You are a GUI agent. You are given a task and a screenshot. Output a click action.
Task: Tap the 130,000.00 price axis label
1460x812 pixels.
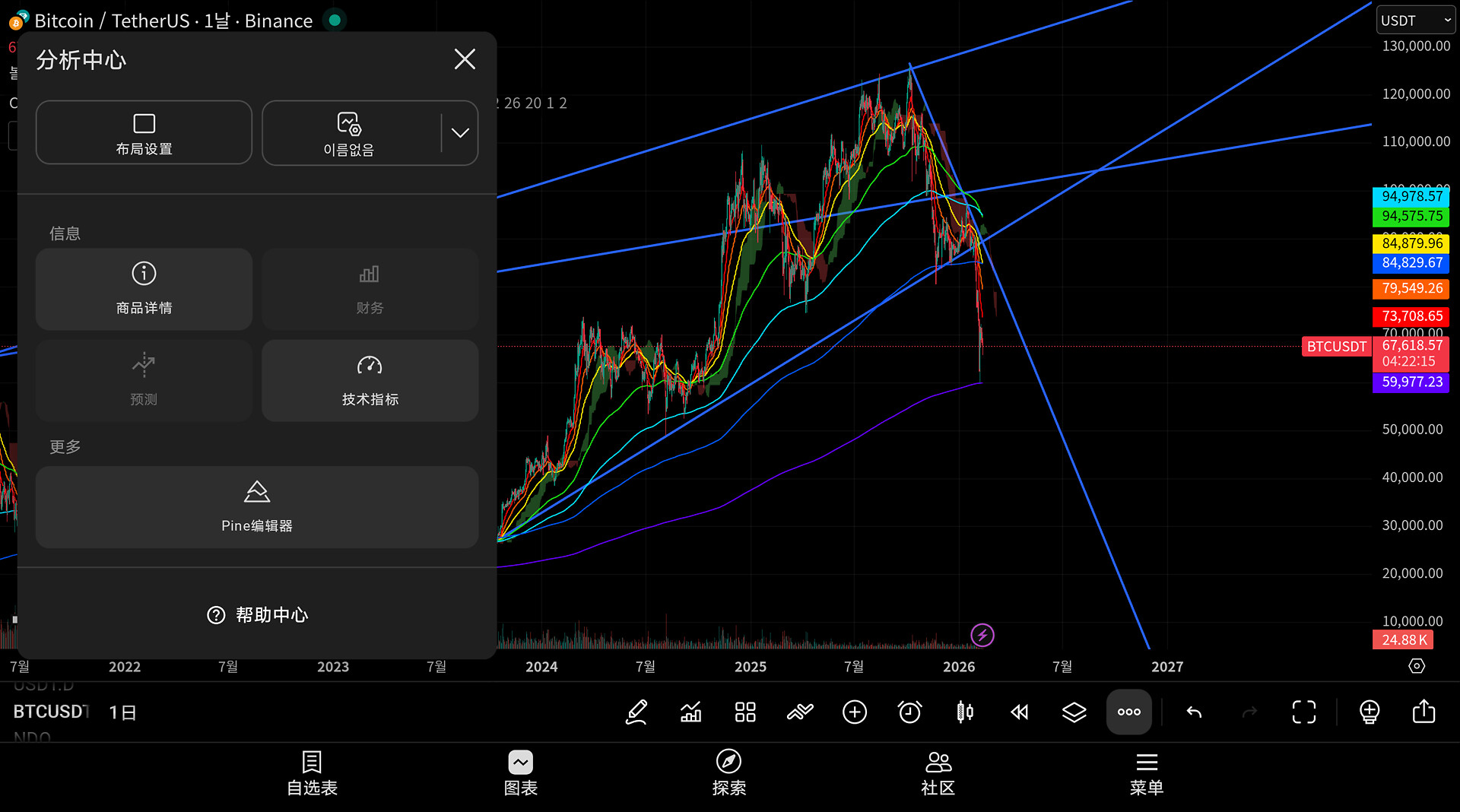[1416, 46]
